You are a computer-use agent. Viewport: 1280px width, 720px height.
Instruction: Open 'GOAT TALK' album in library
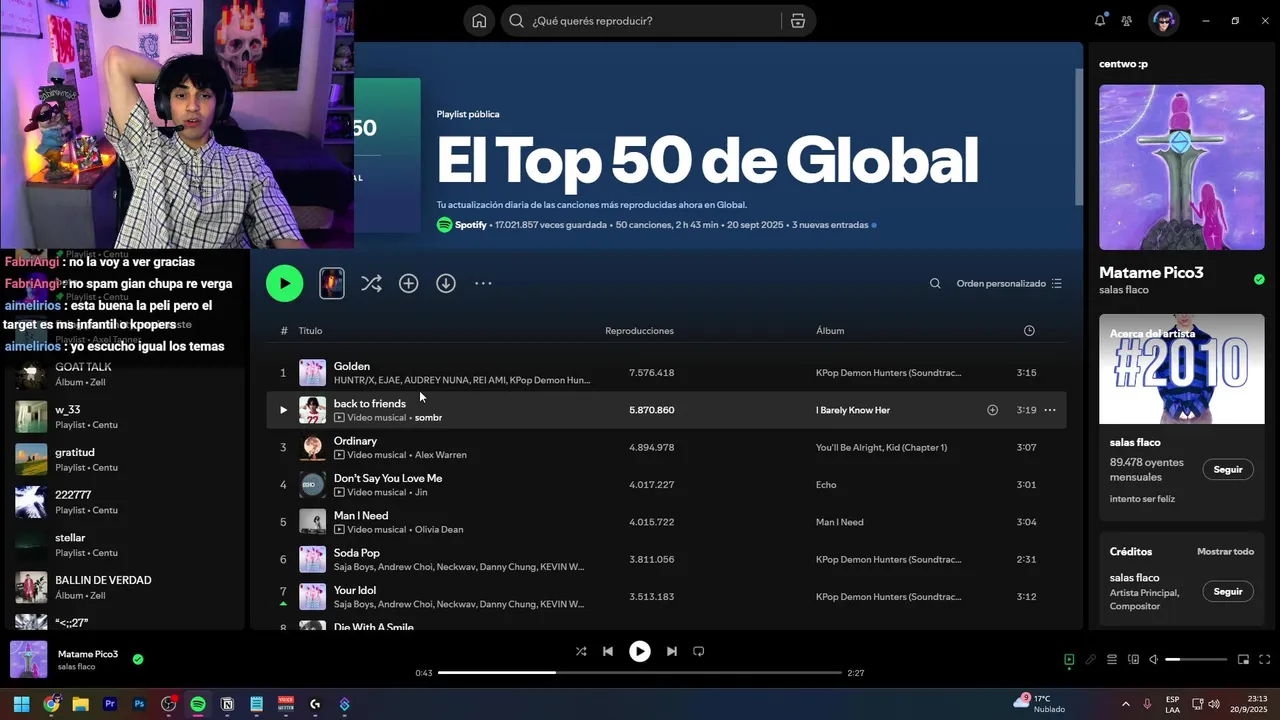pyautogui.click(x=125, y=375)
